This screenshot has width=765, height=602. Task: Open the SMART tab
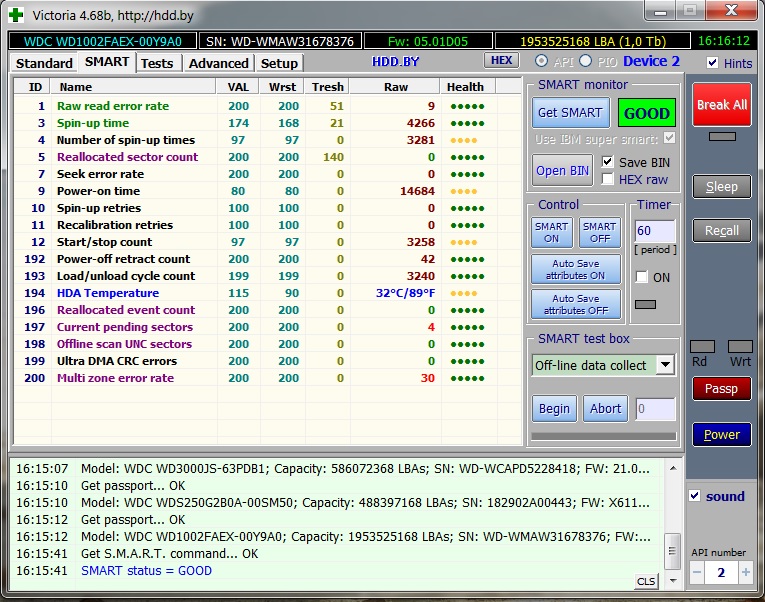(x=107, y=62)
